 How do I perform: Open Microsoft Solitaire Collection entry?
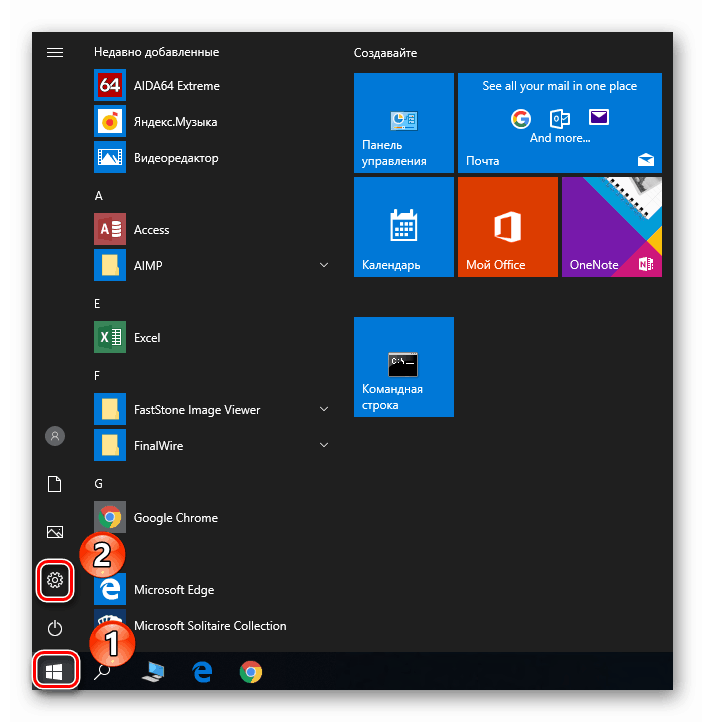coord(212,626)
